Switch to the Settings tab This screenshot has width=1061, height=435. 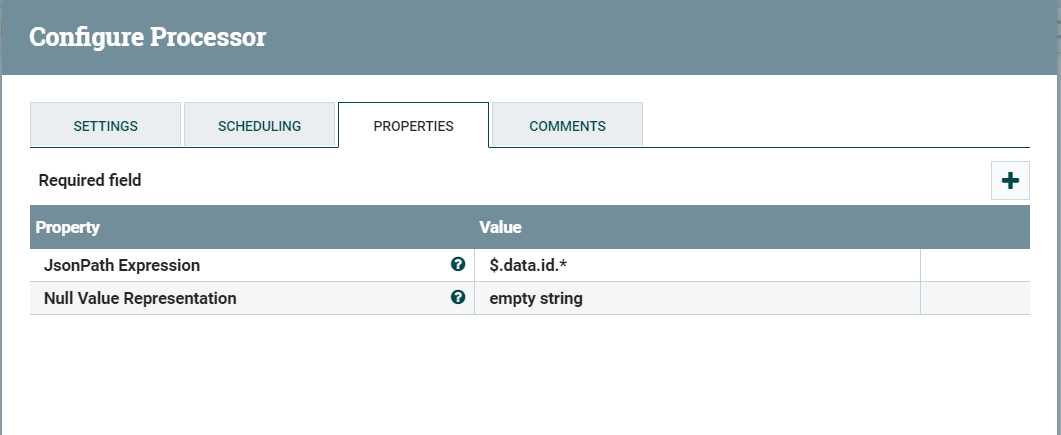pyautogui.click(x=106, y=126)
